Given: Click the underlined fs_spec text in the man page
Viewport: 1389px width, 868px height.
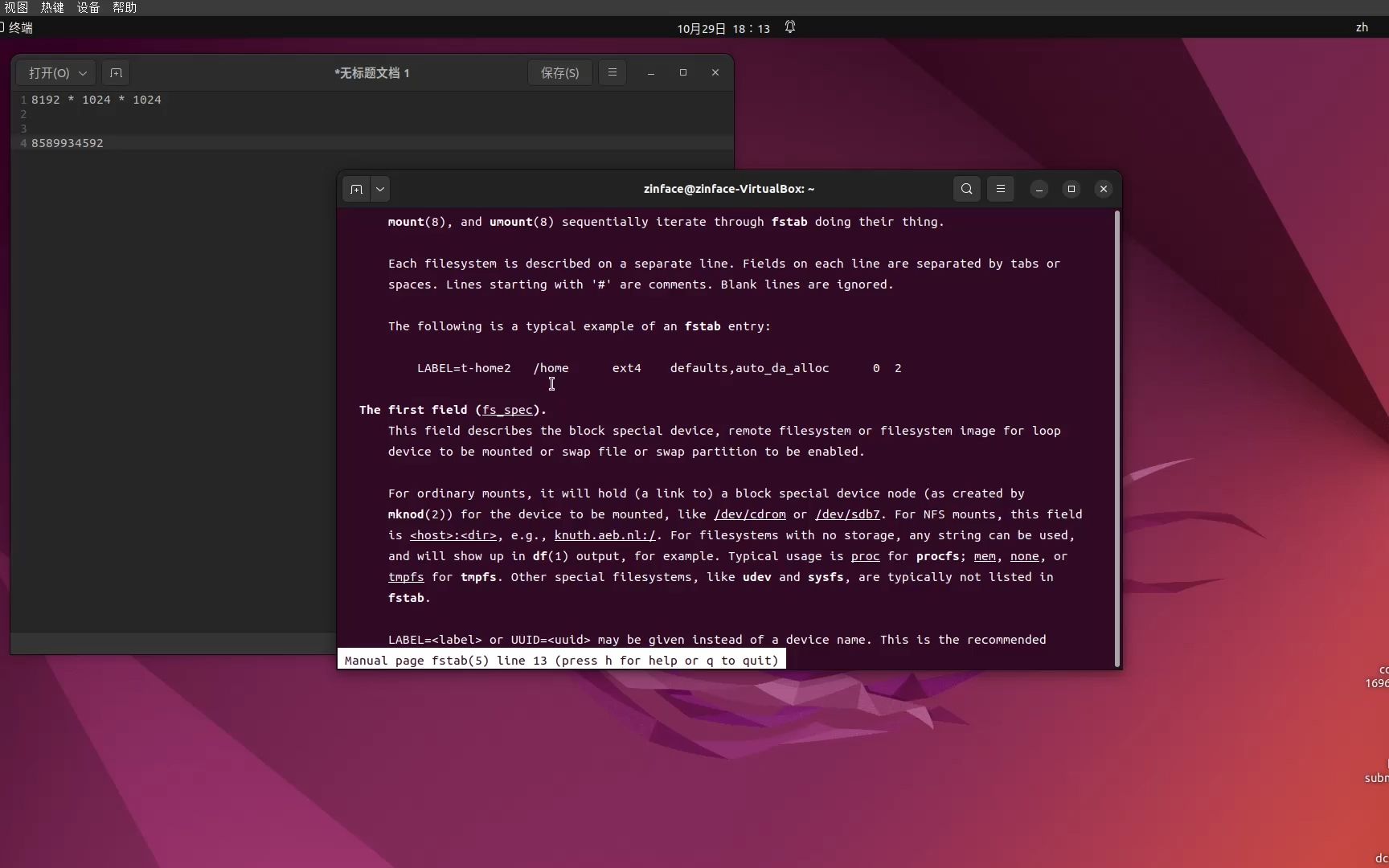Looking at the screenshot, I should pyautogui.click(x=510, y=410).
